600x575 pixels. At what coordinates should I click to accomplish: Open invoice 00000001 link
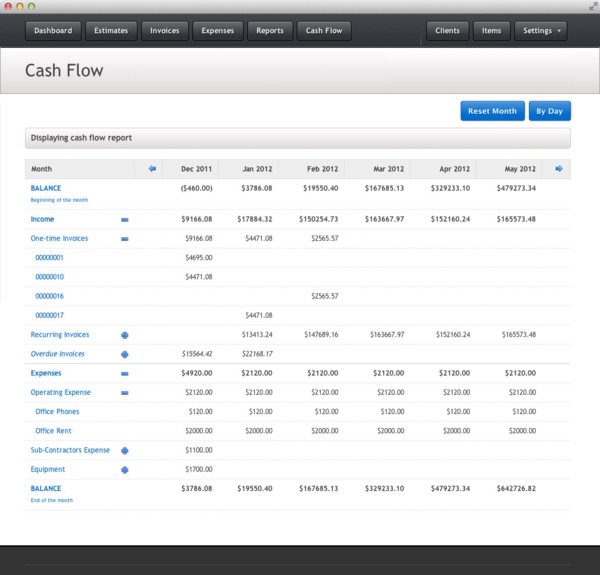click(50, 258)
